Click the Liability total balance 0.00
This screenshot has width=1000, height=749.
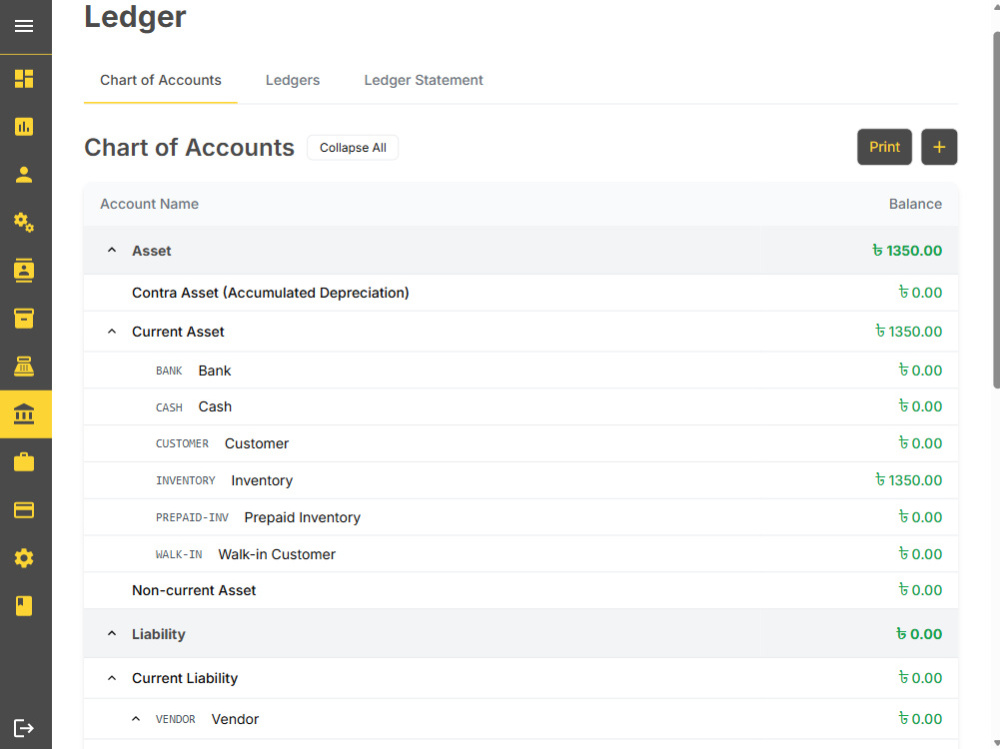pos(919,634)
